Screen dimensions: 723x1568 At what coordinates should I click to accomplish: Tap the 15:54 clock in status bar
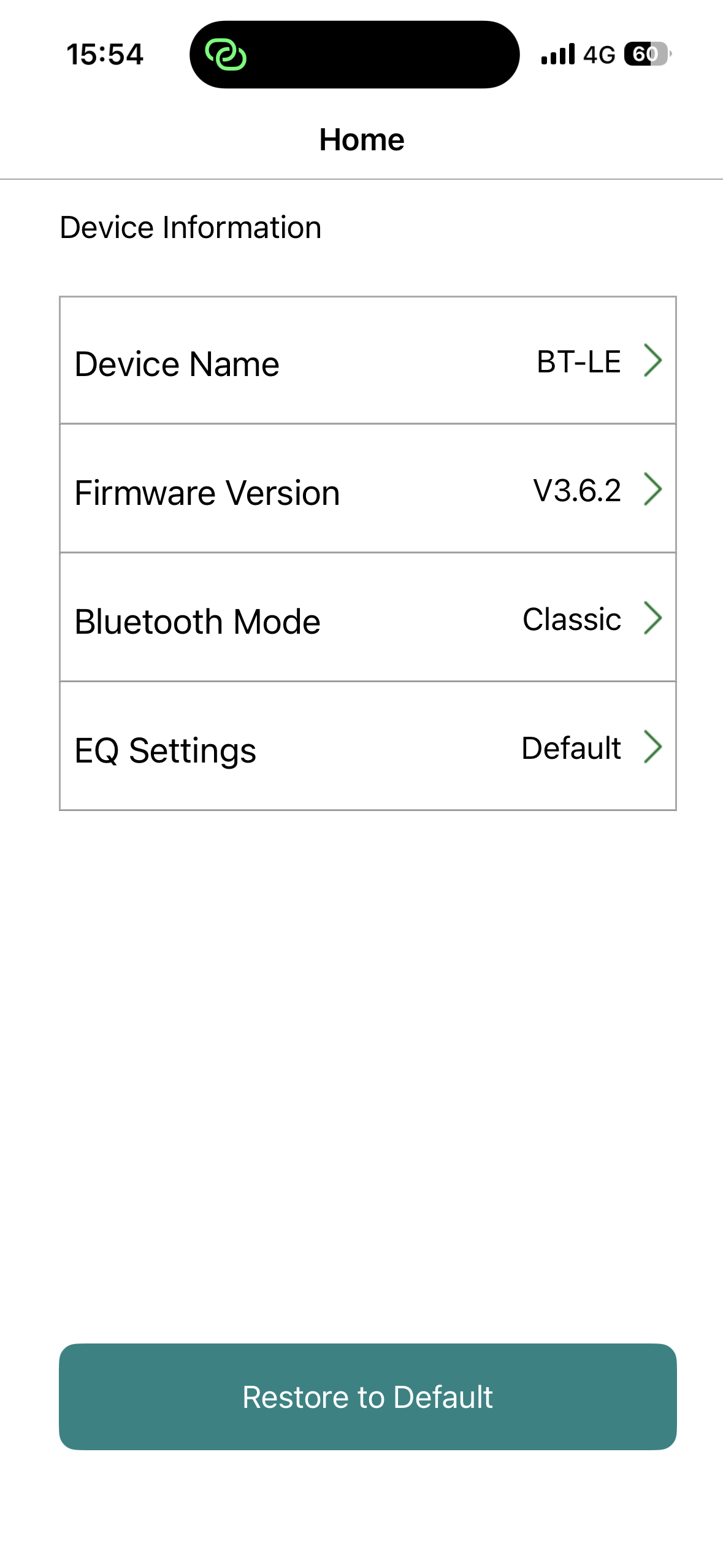105,55
